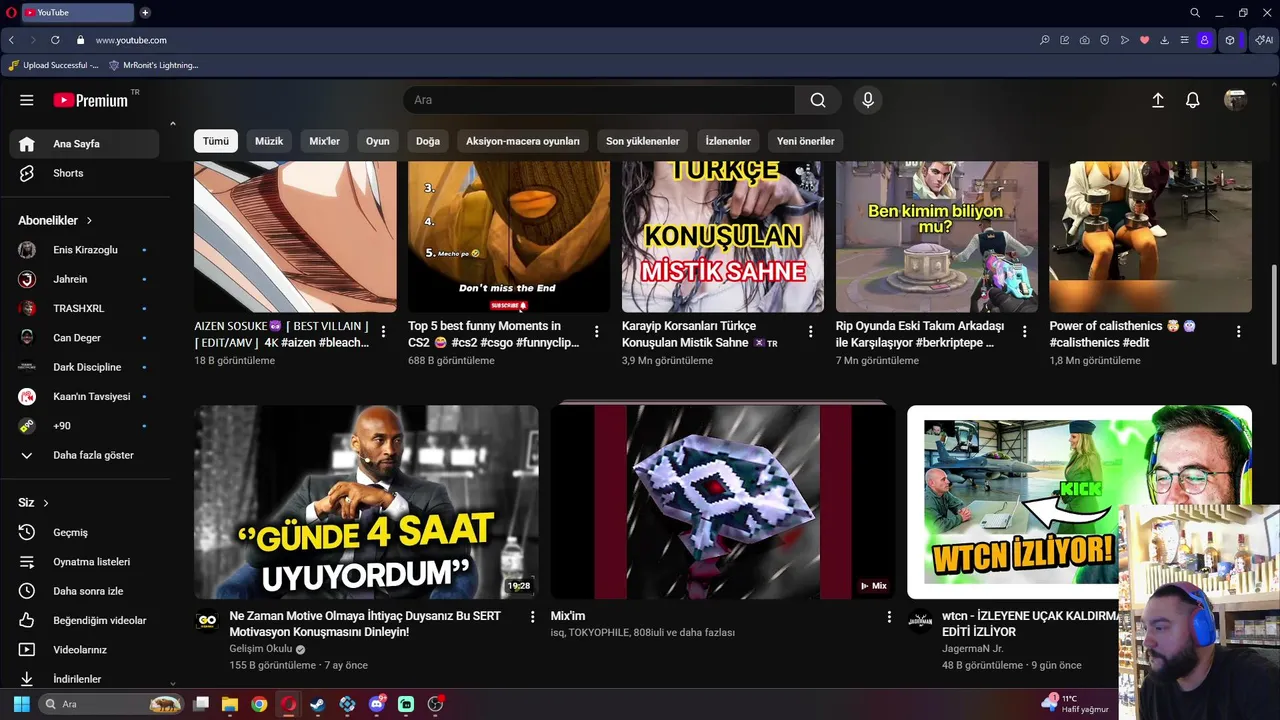
Task: Click the heart bookmark icon in the address bar
Action: pyautogui.click(x=1145, y=40)
